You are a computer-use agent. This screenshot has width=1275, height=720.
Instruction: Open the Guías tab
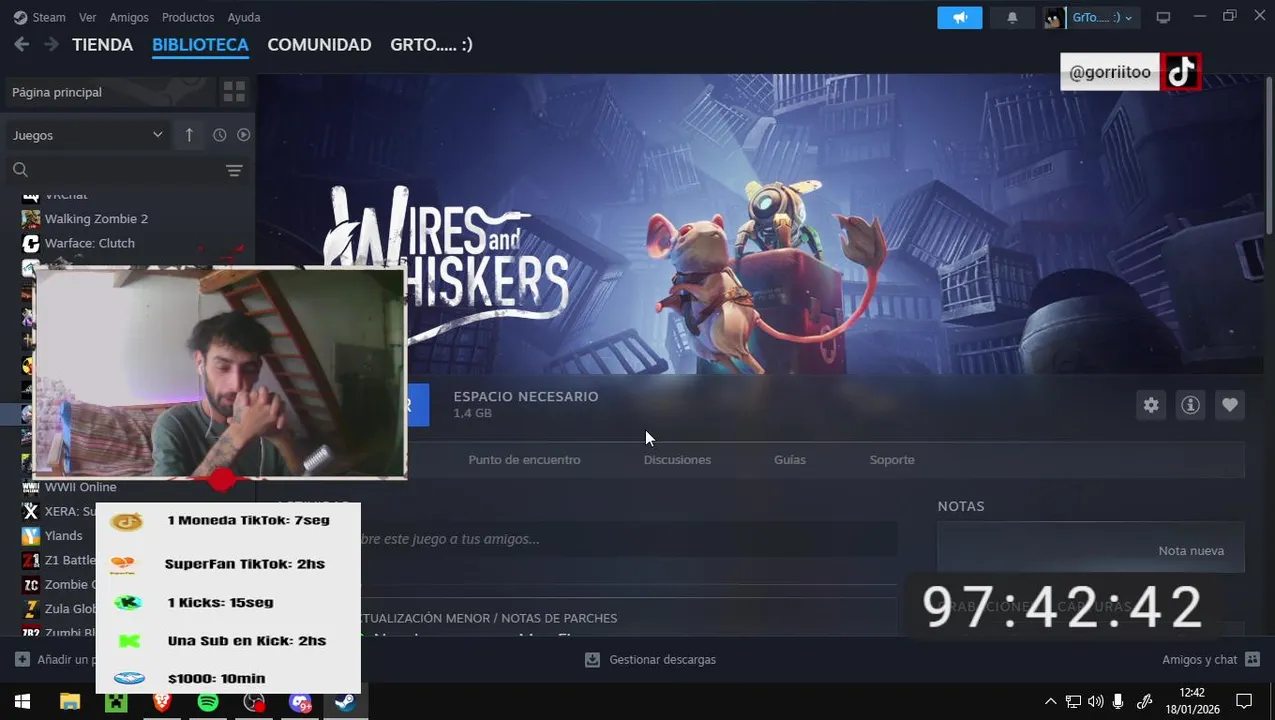pos(789,460)
